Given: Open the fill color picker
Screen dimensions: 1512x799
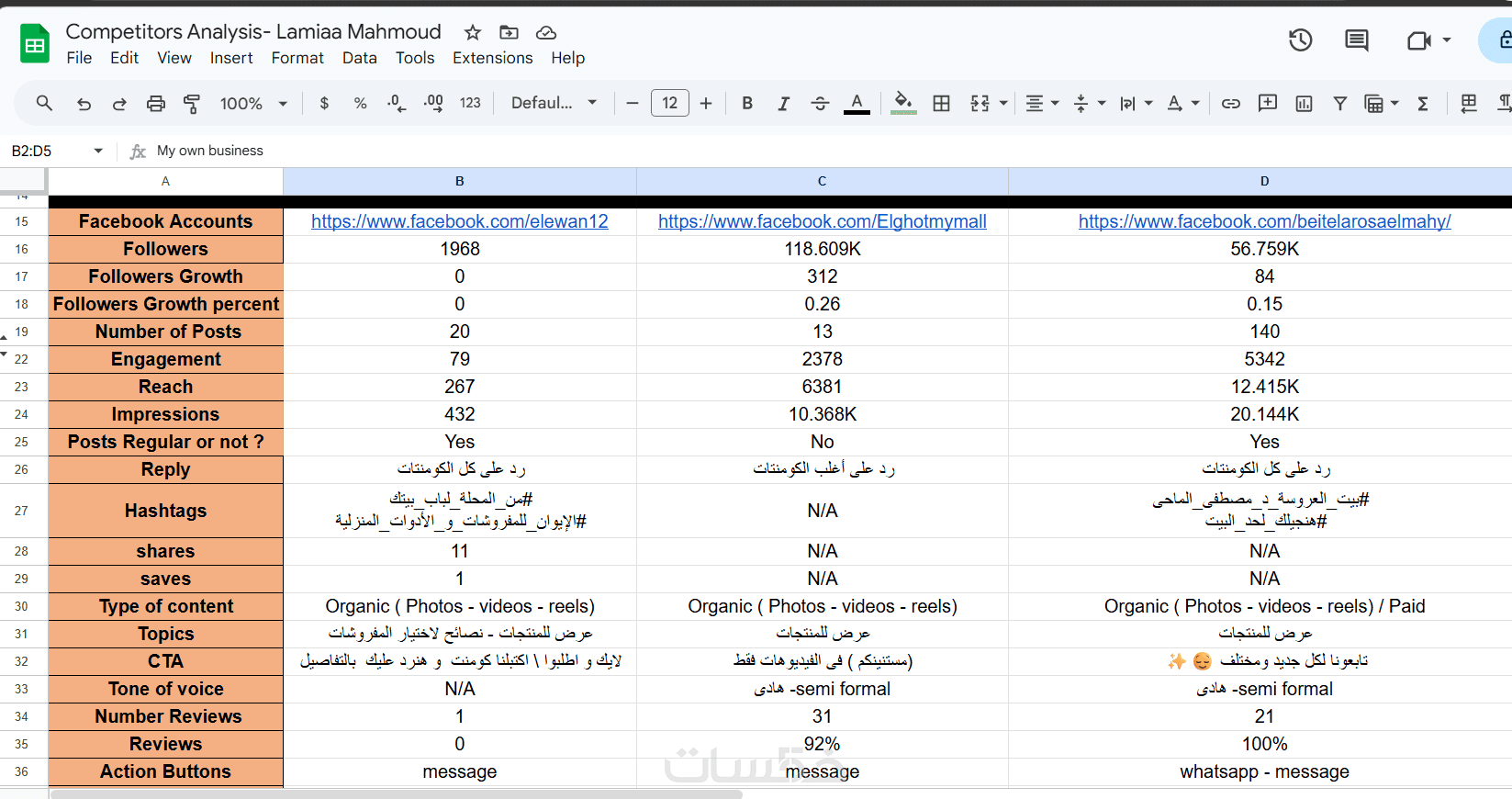Looking at the screenshot, I should click(x=903, y=104).
